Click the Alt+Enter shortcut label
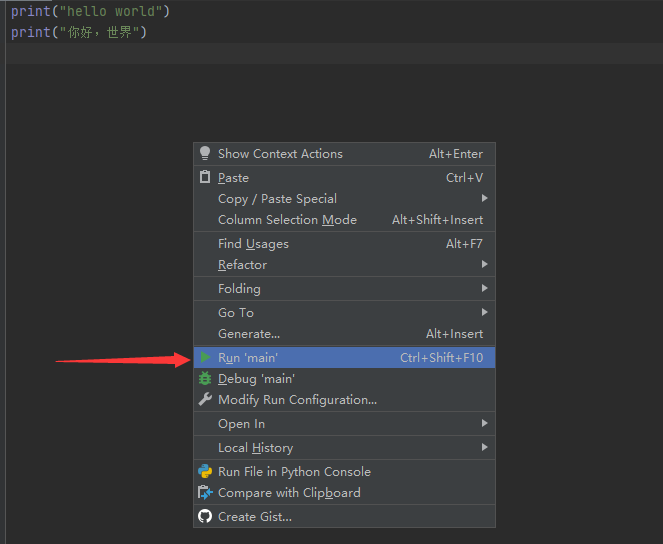Viewport: 663px width, 544px height. click(456, 154)
